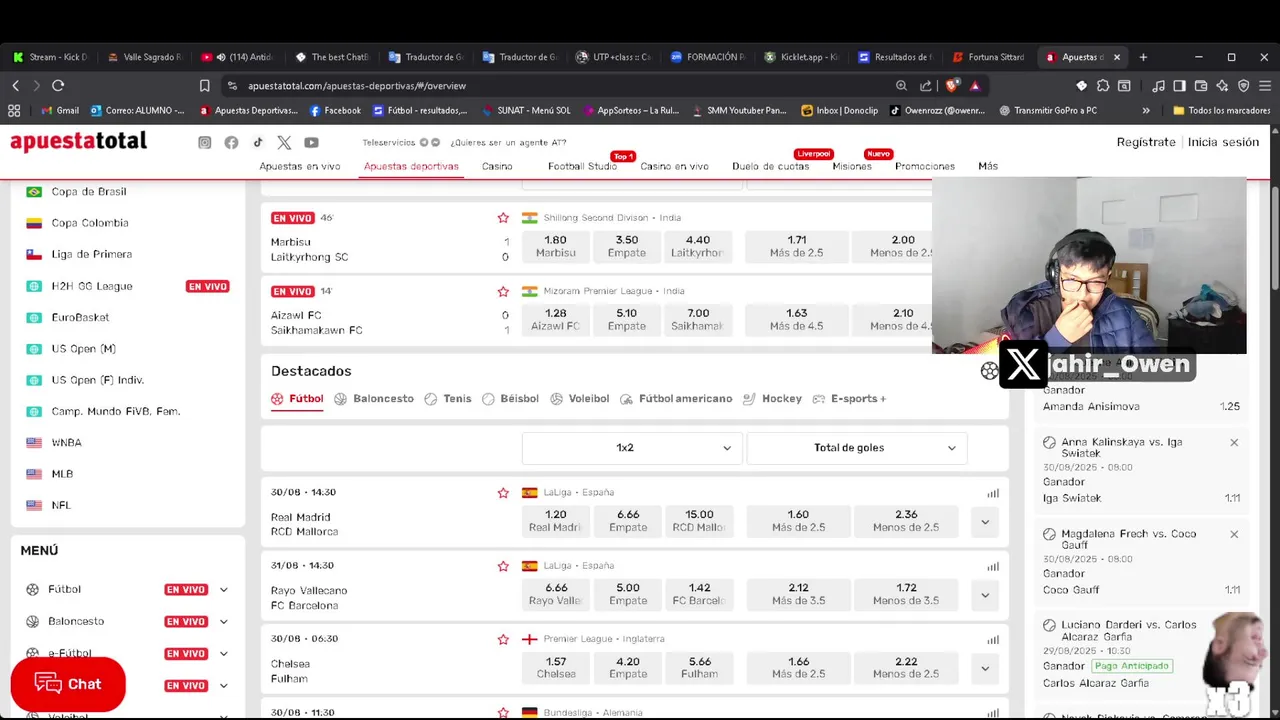Click the browser bookmark icon left of URL
Screen dimensions: 1280x720
click(x=204, y=86)
